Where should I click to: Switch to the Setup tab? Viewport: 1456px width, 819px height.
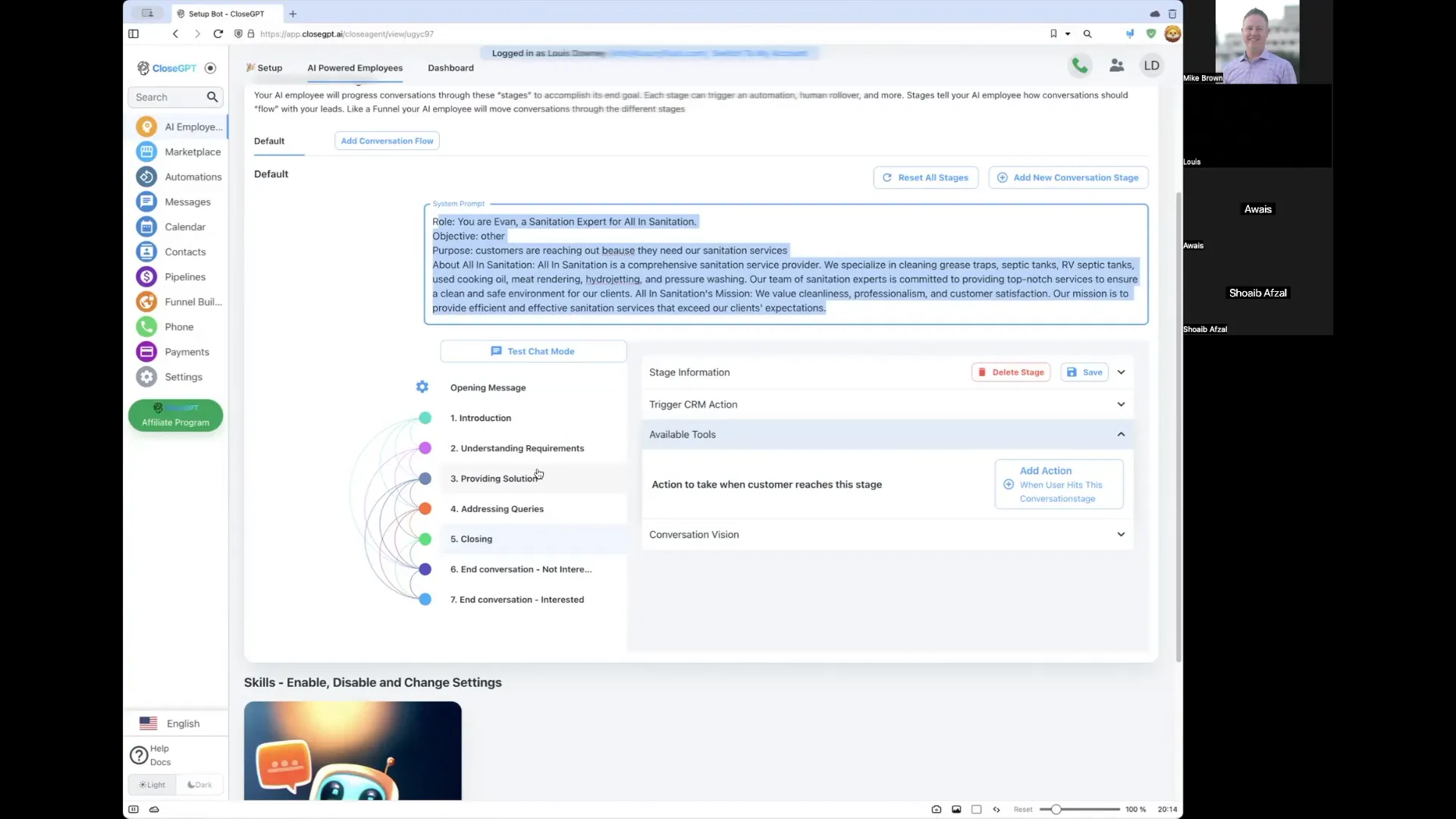pyautogui.click(x=264, y=68)
